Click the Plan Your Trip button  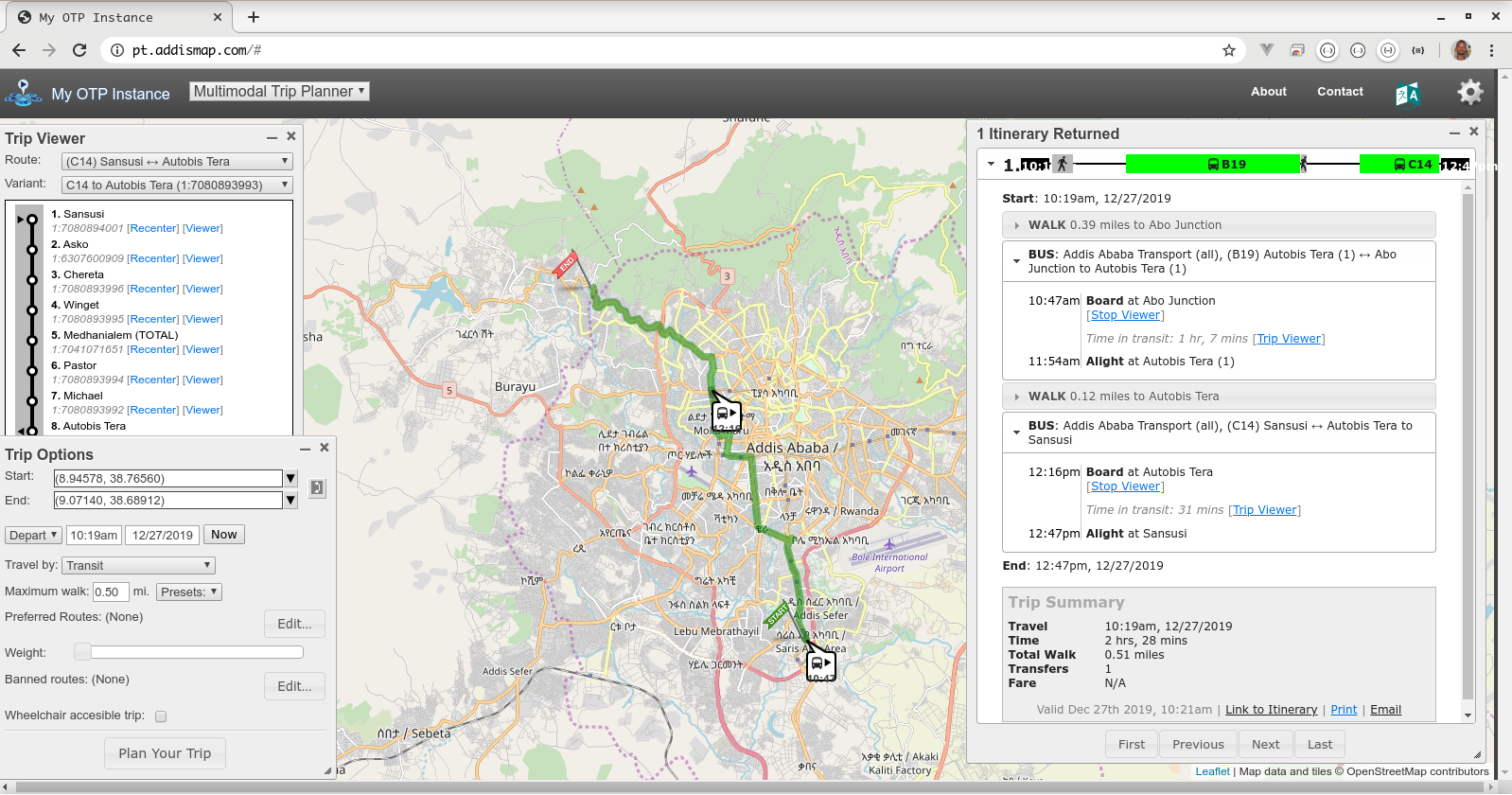(165, 753)
